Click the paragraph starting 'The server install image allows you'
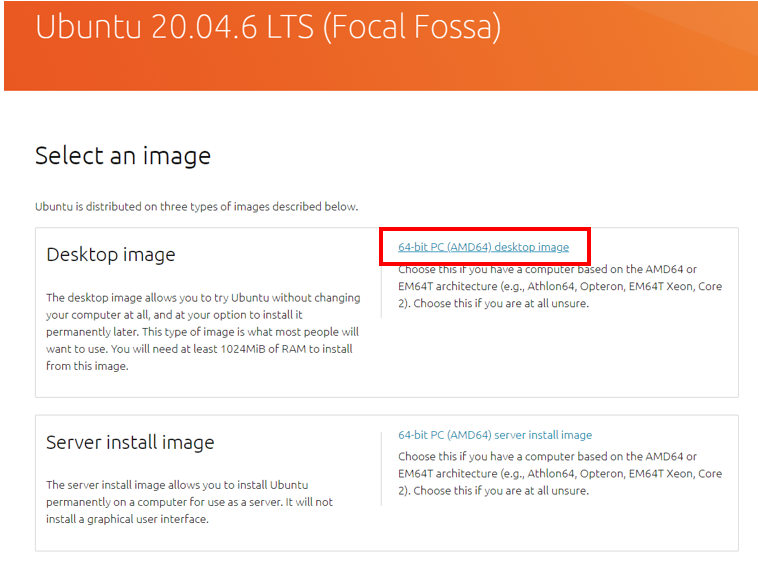 coord(190,502)
